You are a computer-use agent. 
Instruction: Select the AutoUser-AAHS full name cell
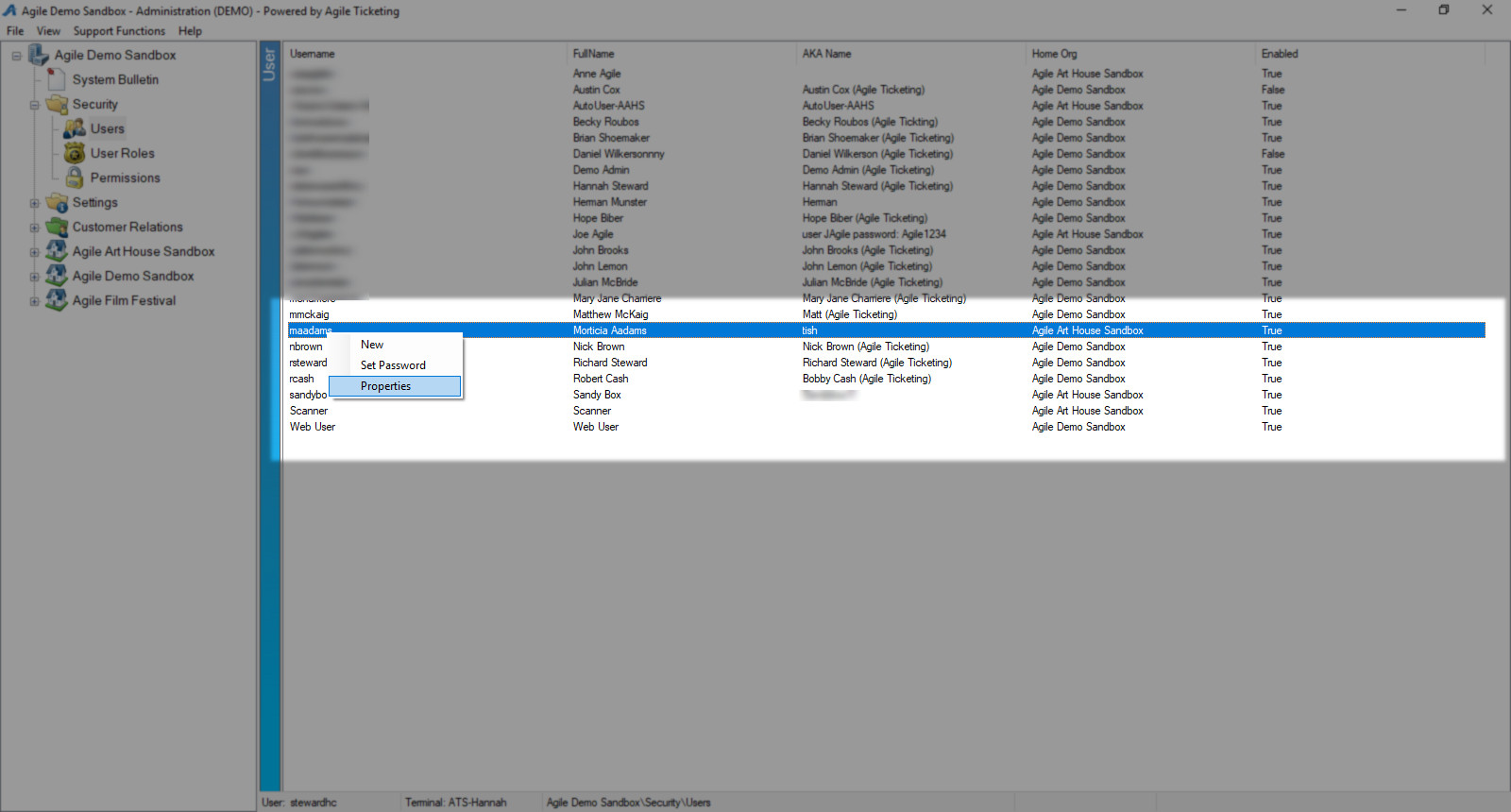click(x=608, y=106)
